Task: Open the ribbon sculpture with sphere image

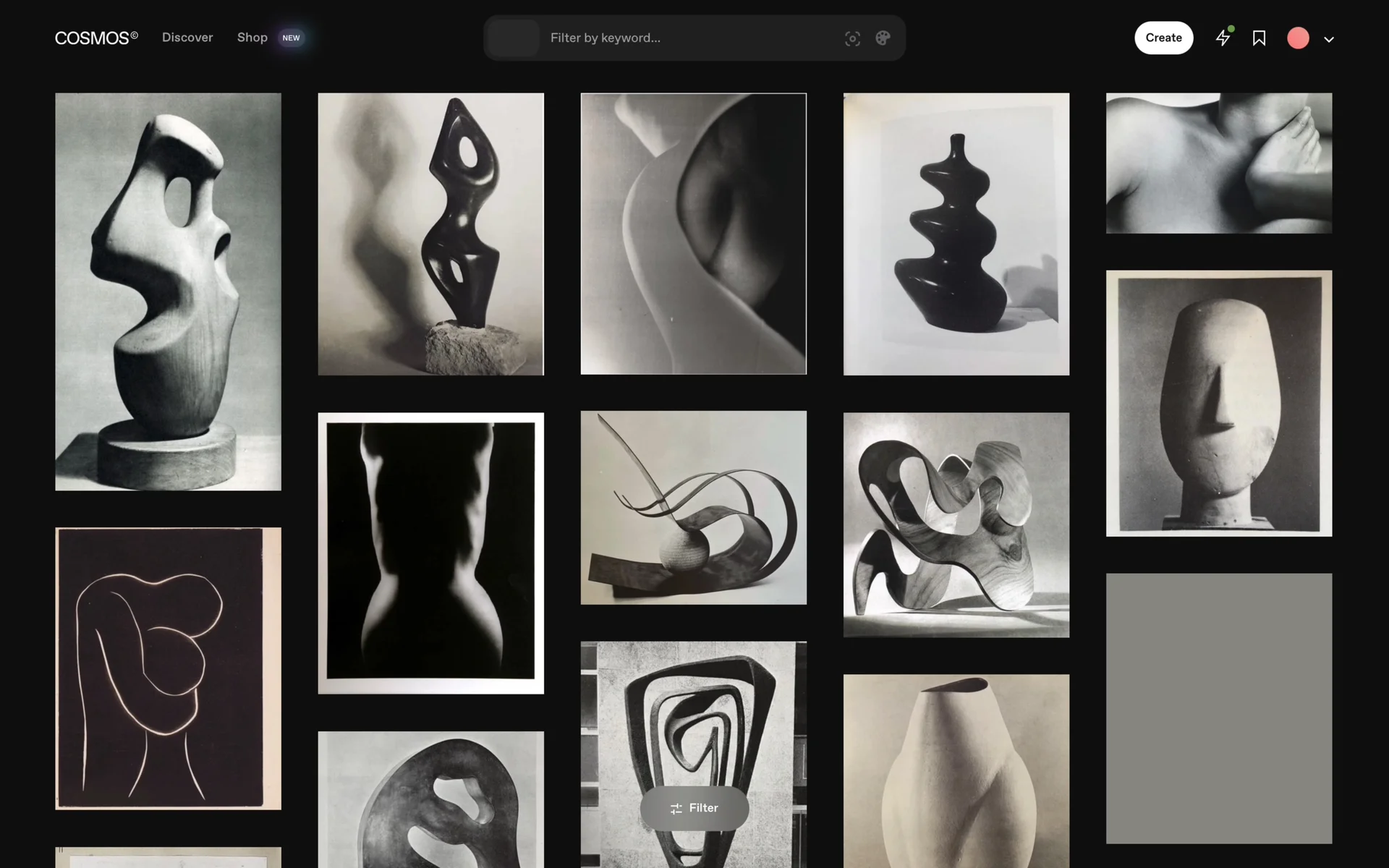Action: point(693,507)
